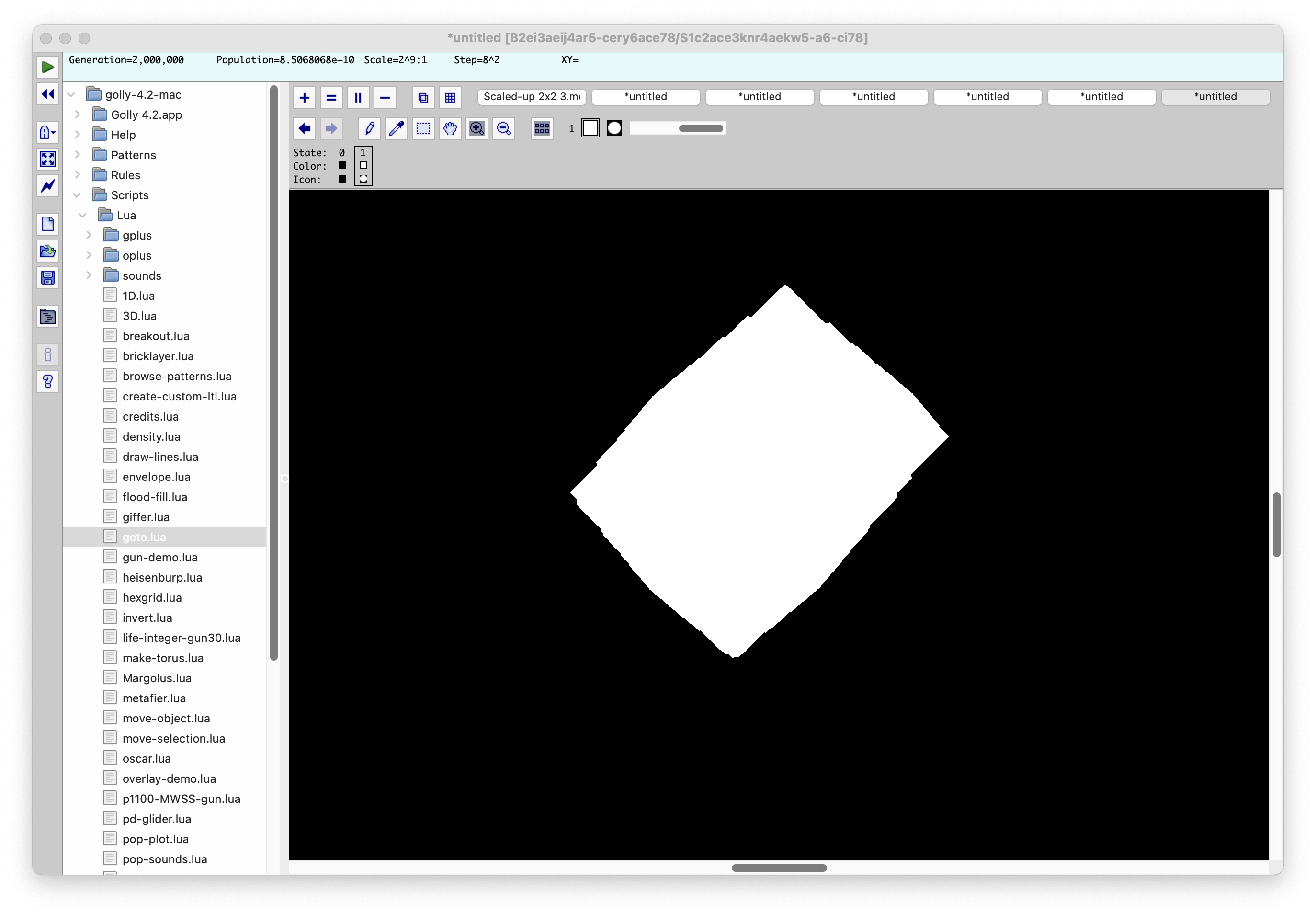1316x915 pixels.
Task: Select the Pick eyedropper tool
Action: point(397,128)
